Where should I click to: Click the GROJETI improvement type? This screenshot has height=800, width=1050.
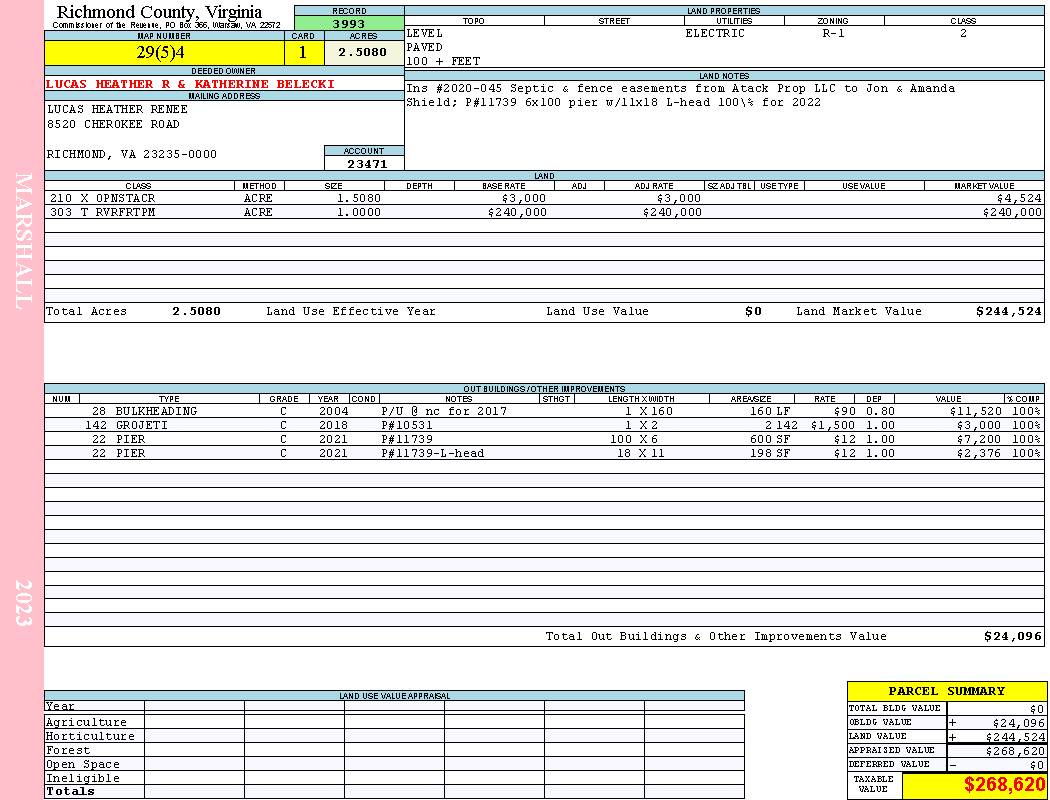tap(141, 426)
